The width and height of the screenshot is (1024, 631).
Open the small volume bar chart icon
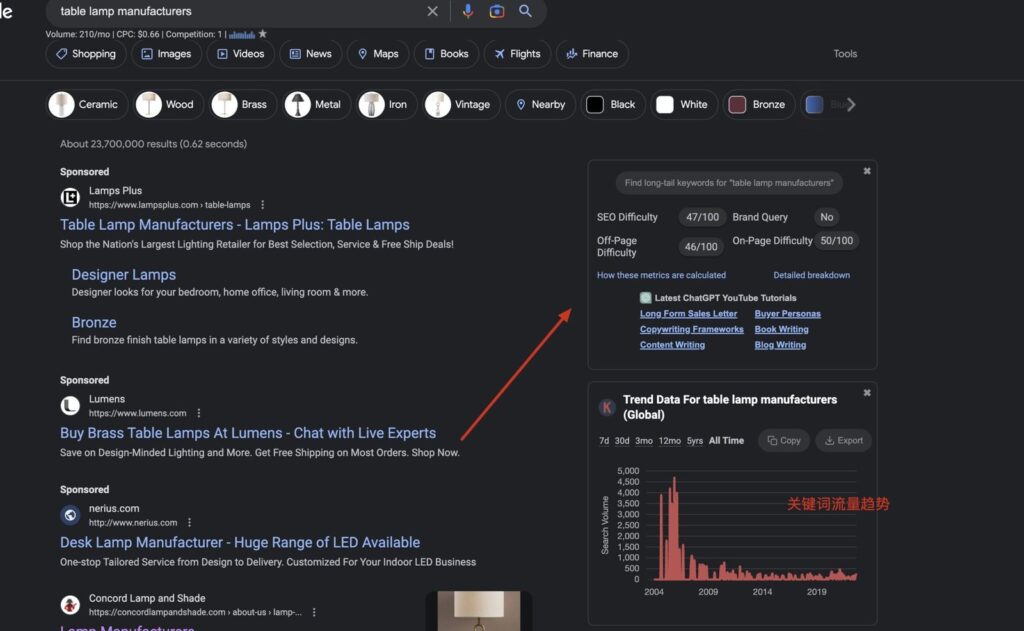click(242, 35)
